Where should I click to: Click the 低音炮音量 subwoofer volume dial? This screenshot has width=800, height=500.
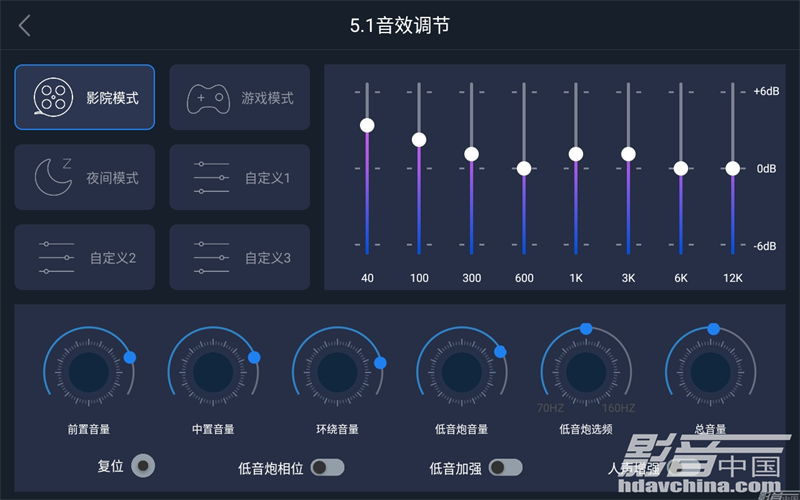pos(462,372)
